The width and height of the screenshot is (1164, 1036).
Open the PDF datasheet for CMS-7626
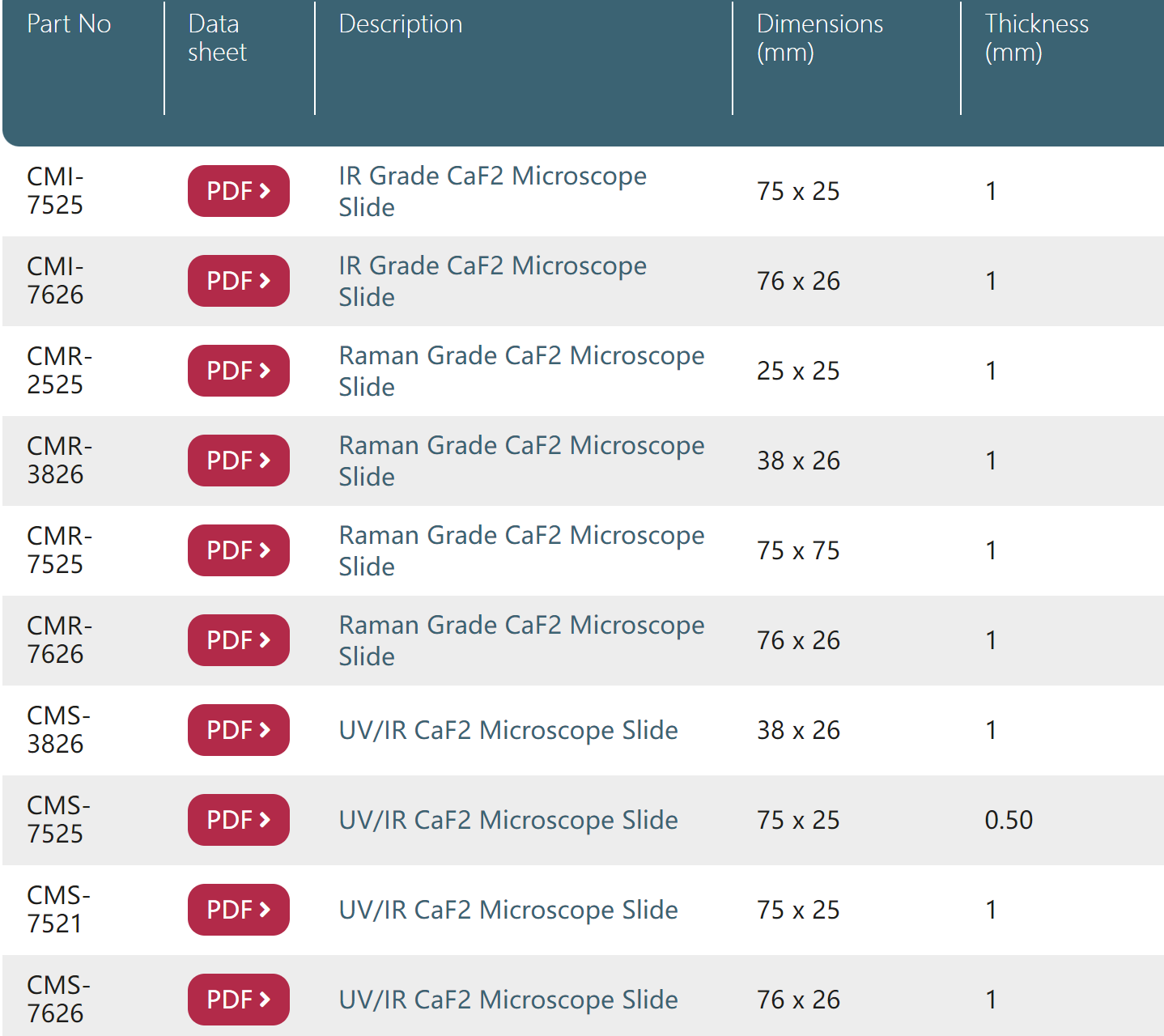(x=238, y=1000)
